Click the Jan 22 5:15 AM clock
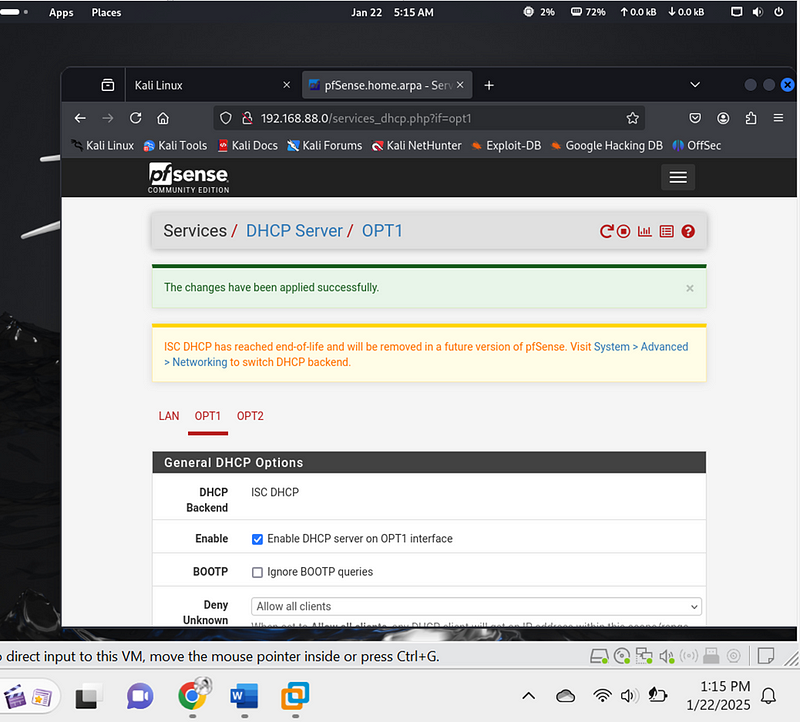 (x=392, y=12)
